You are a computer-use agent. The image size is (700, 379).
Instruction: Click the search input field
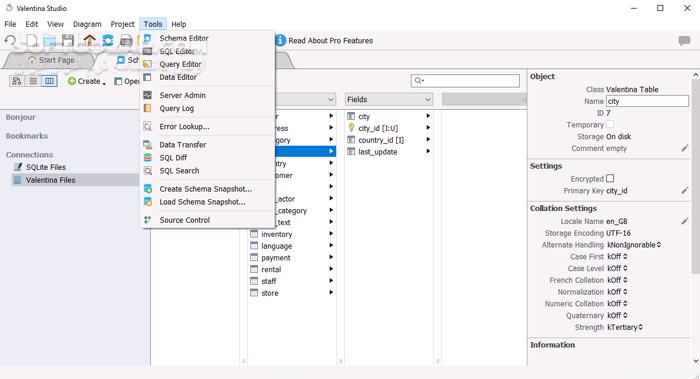pos(465,80)
